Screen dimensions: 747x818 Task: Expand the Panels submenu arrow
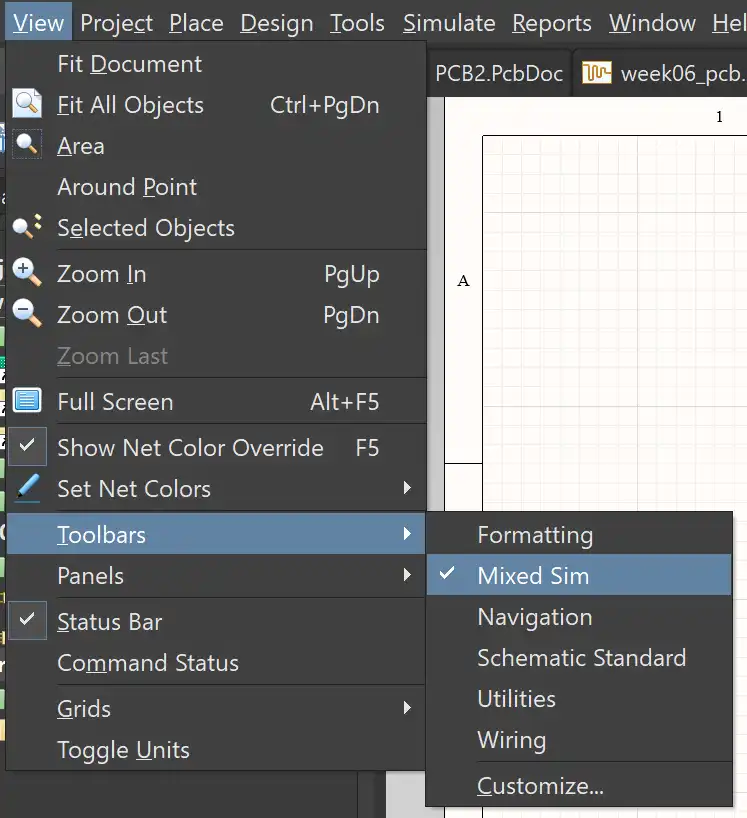tap(407, 575)
